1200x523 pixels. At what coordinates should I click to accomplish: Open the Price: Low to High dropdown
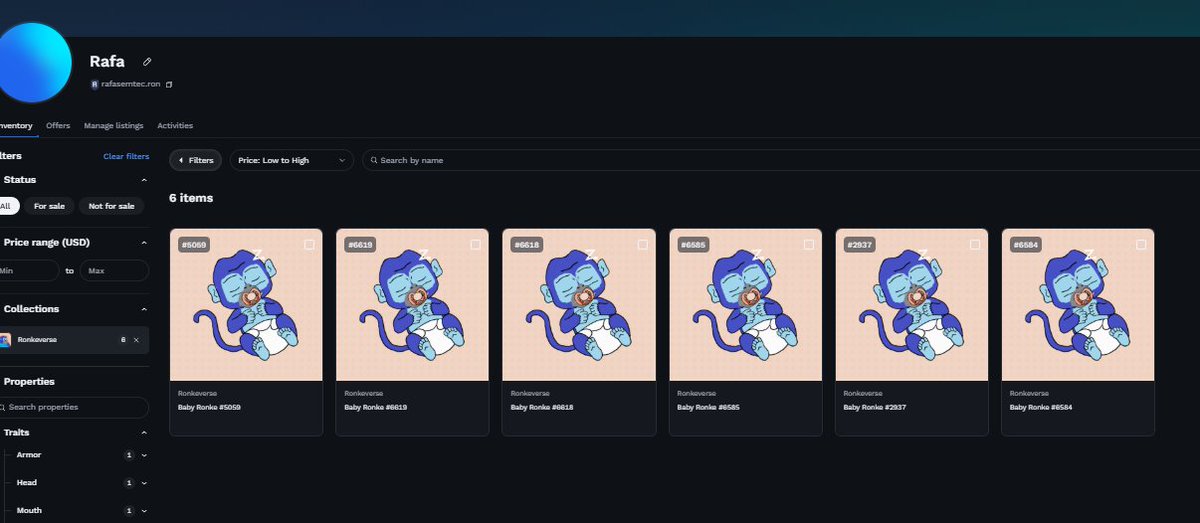pos(291,160)
